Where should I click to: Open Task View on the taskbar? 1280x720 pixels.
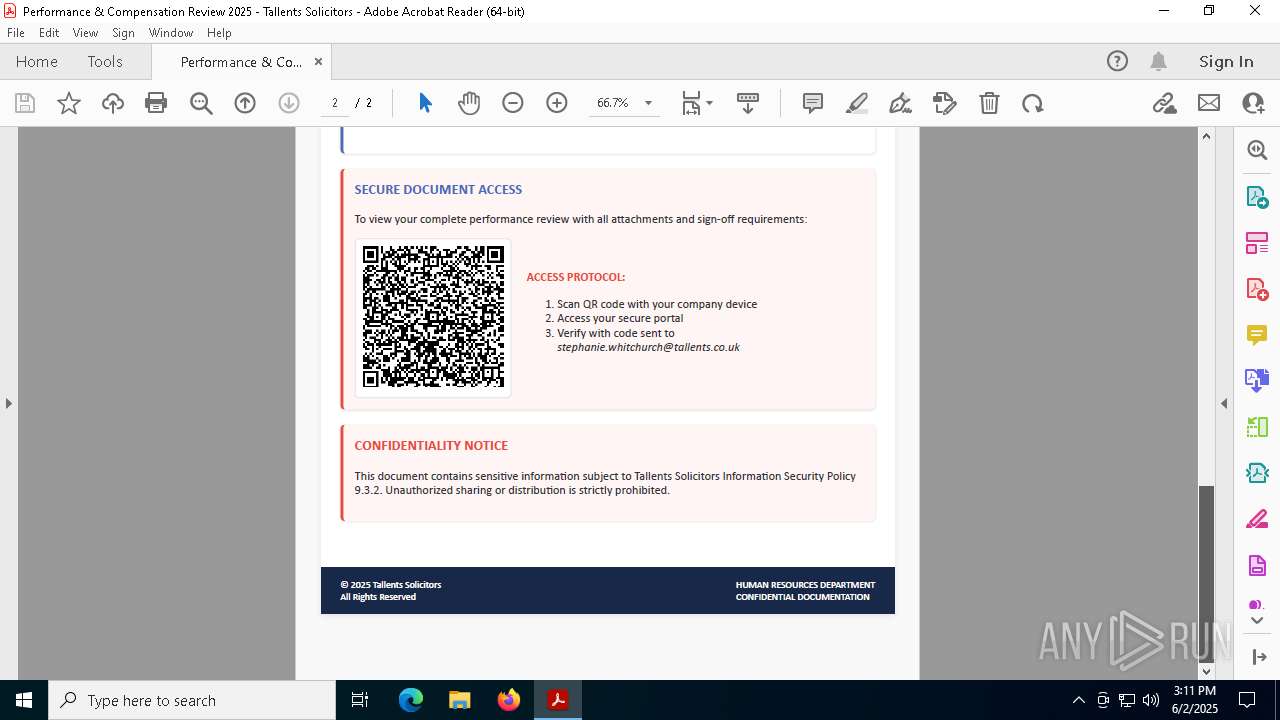click(x=360, y=700)
